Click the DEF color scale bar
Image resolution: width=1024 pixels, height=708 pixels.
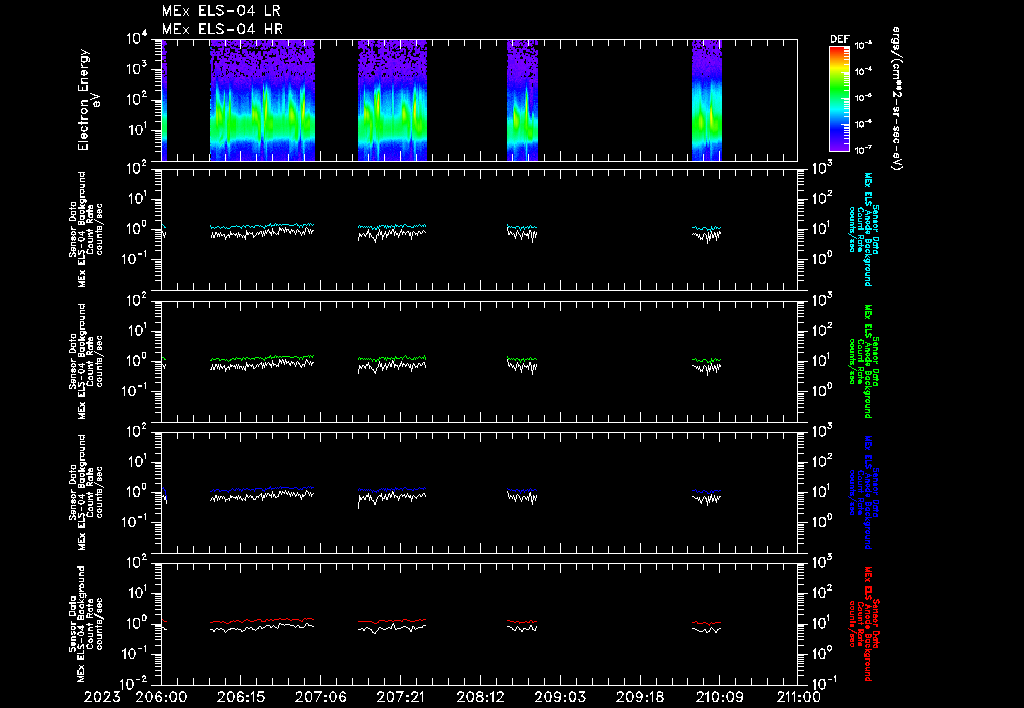click(839, 99)
